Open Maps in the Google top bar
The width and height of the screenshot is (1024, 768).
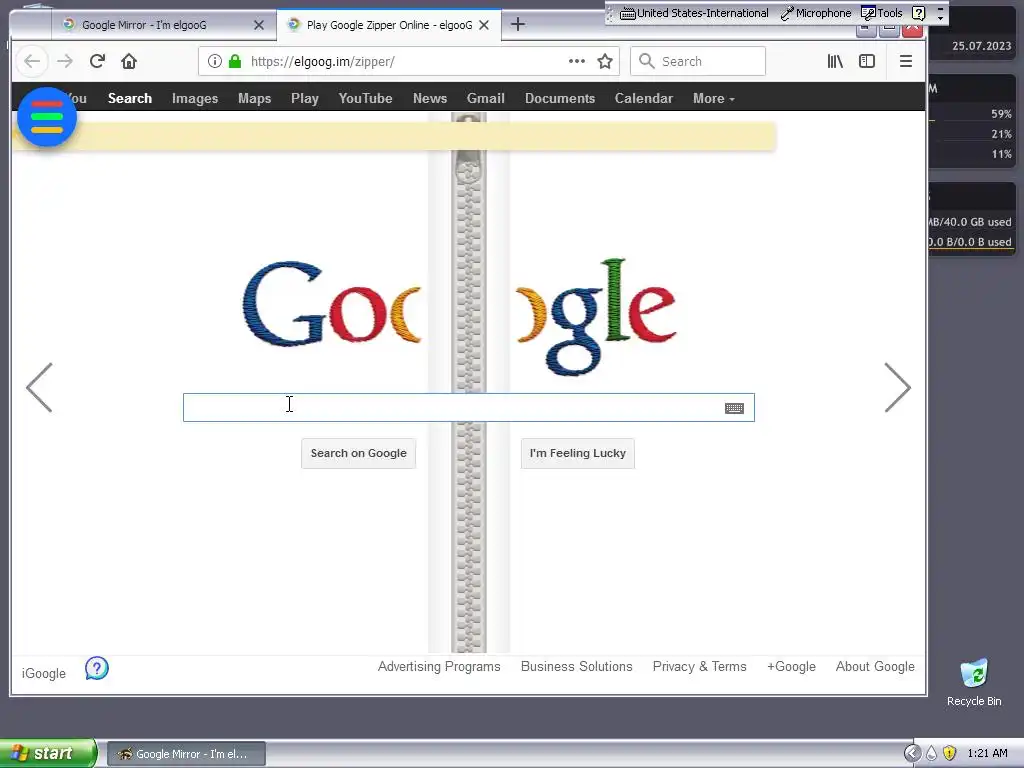click(255, 99)
